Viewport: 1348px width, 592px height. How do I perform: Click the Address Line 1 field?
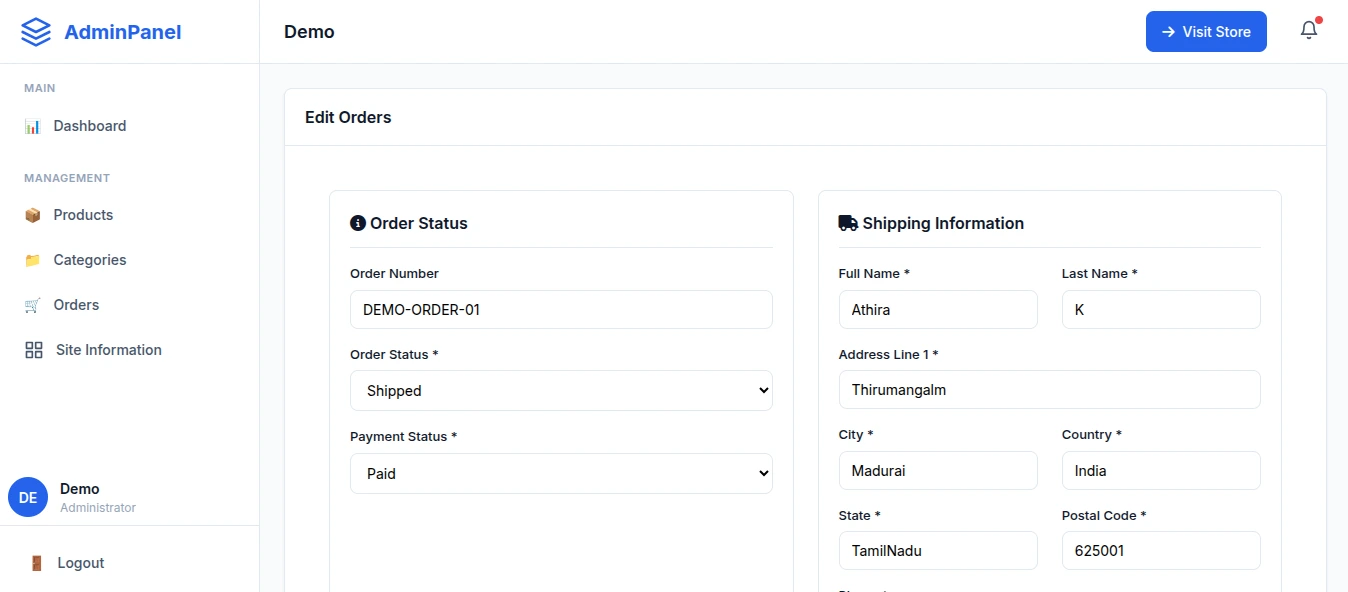(1049, 390)
